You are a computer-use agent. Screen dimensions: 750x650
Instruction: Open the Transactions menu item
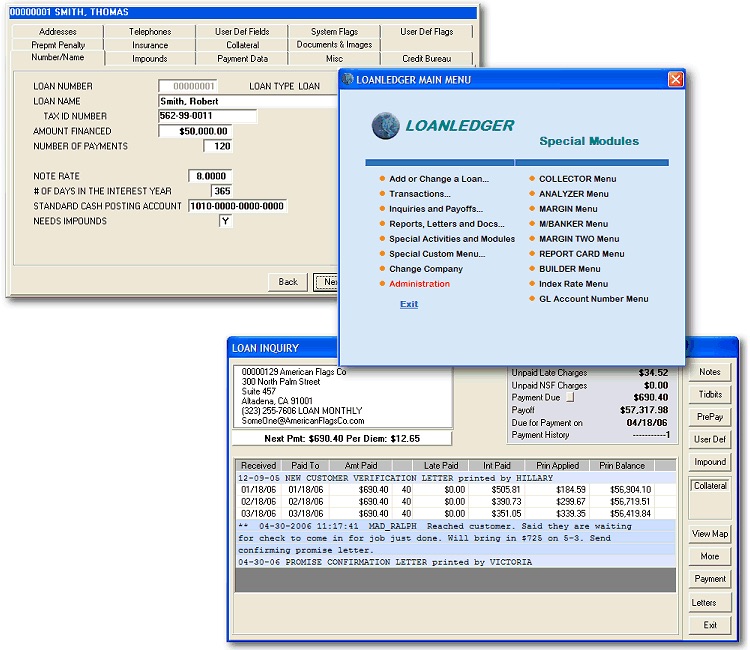[419, 194]
